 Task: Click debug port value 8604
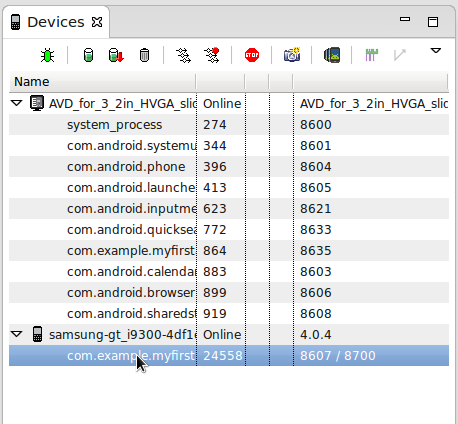tap(316, 167)
